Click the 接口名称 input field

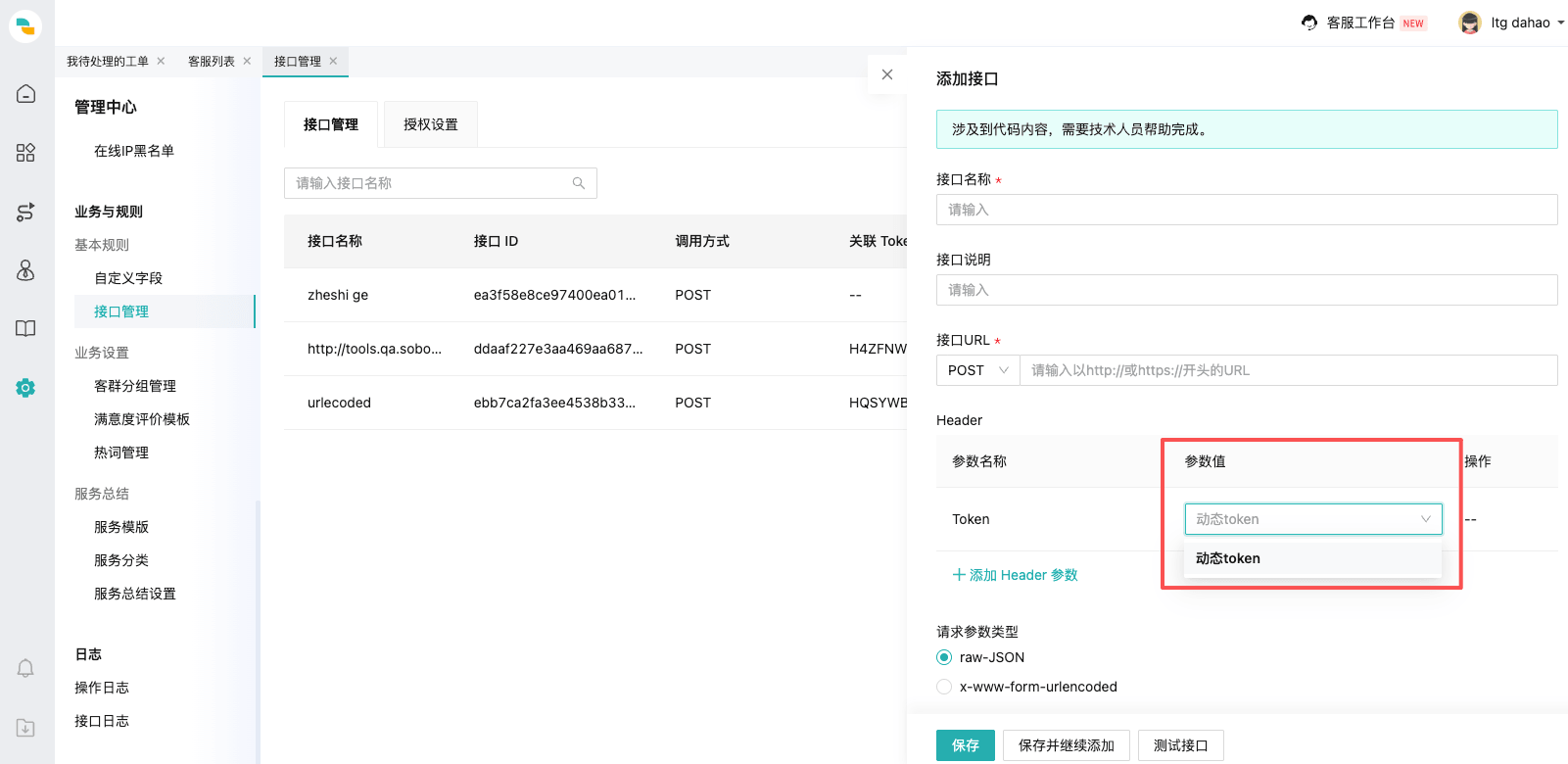[1246, 210]
